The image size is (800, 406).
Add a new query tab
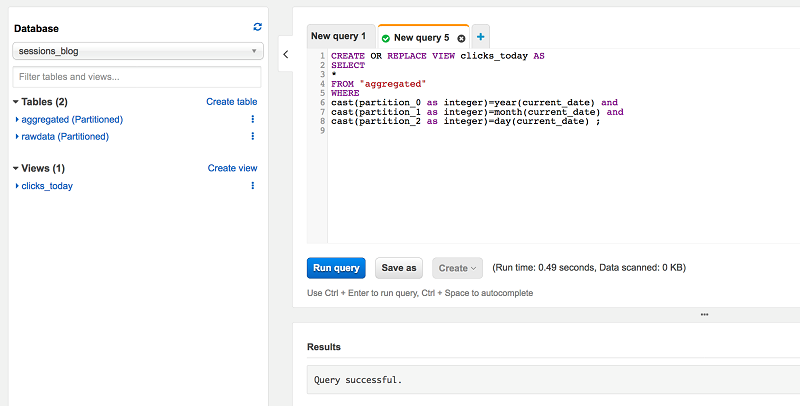point(481,37)
